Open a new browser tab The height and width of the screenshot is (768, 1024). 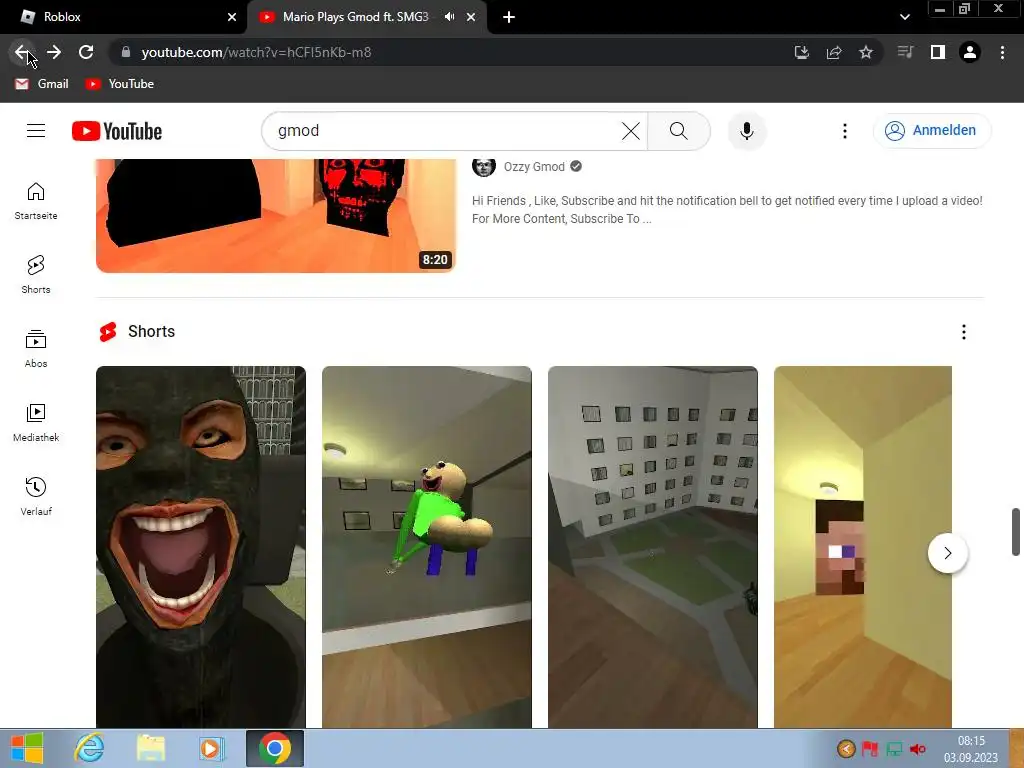(509, 18)
